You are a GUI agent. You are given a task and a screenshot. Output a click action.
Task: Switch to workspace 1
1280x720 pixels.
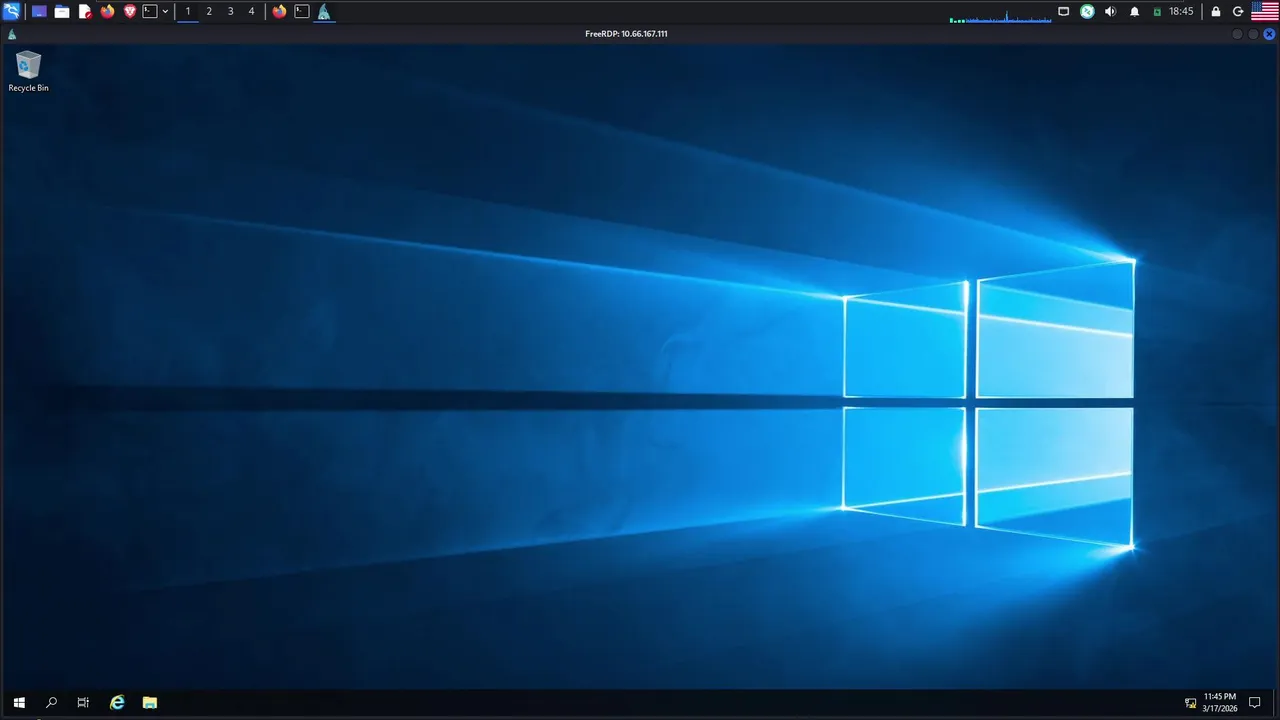coord(188,11)
